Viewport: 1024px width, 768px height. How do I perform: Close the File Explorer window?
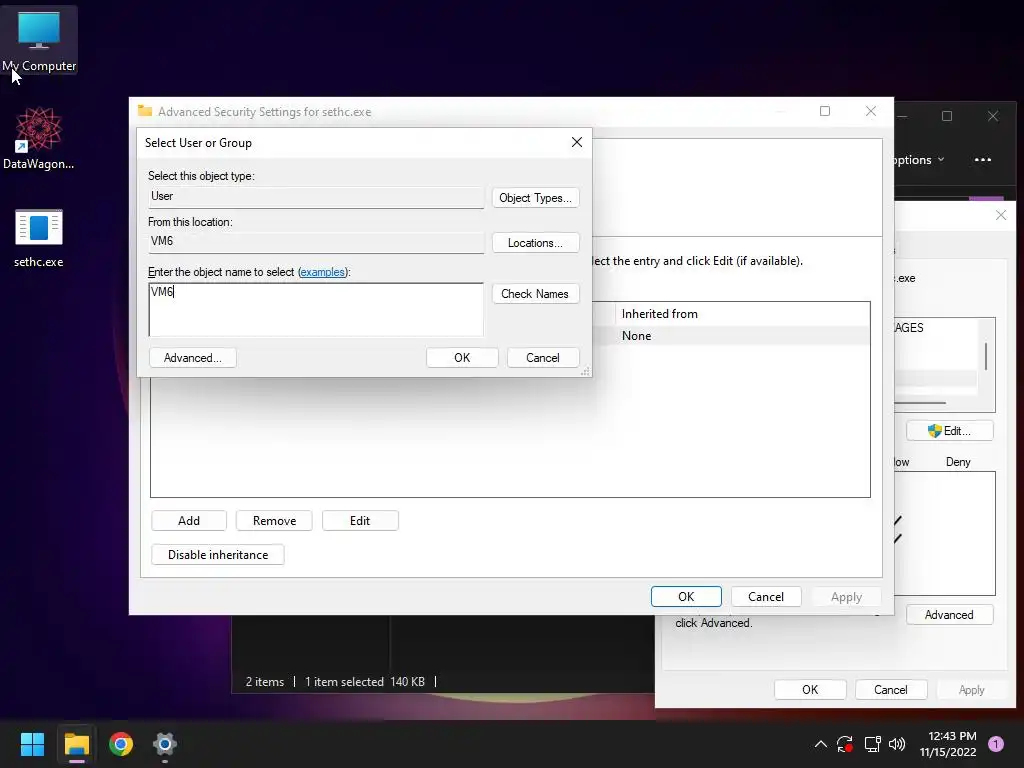click(993, 116)
